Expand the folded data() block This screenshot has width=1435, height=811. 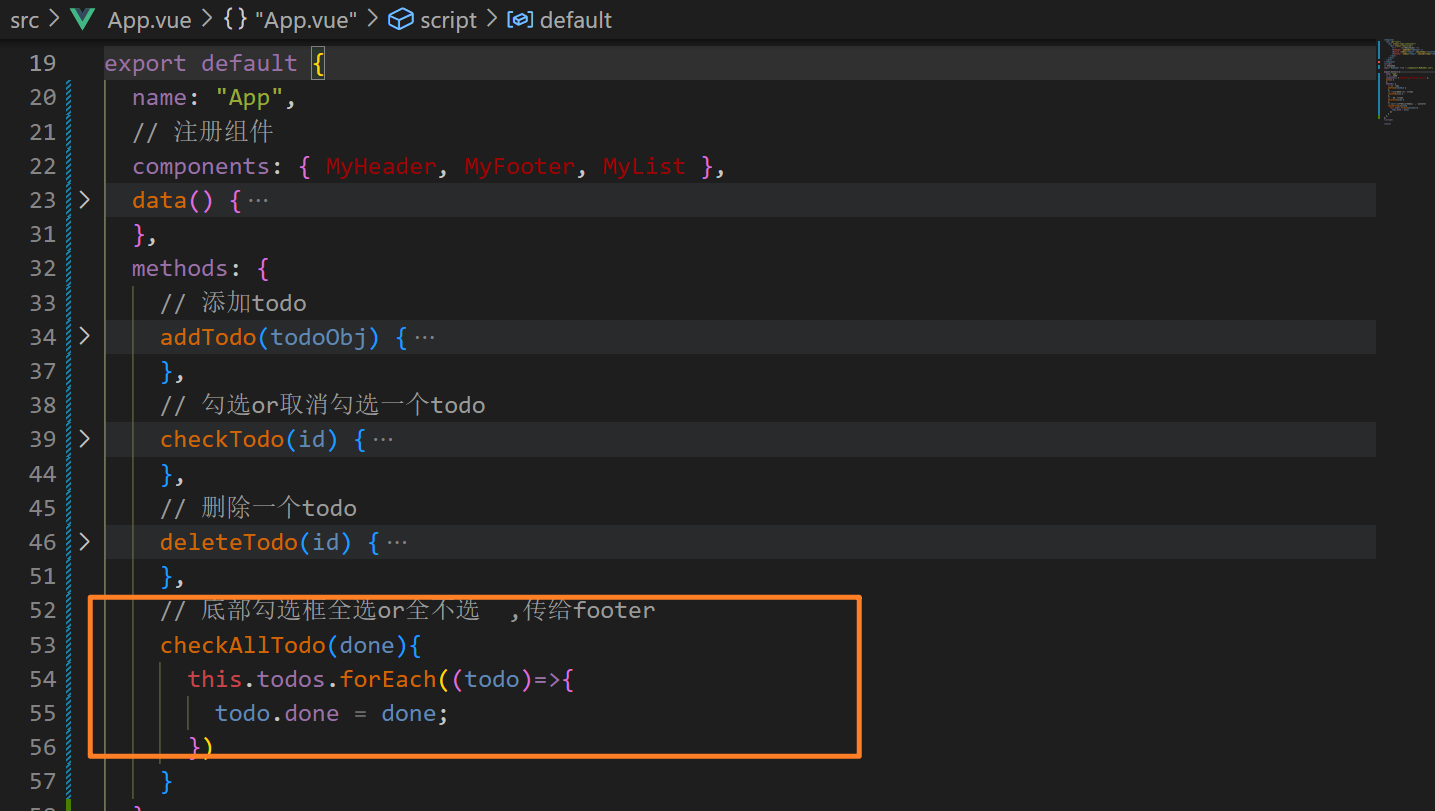(x=85, y=200)
